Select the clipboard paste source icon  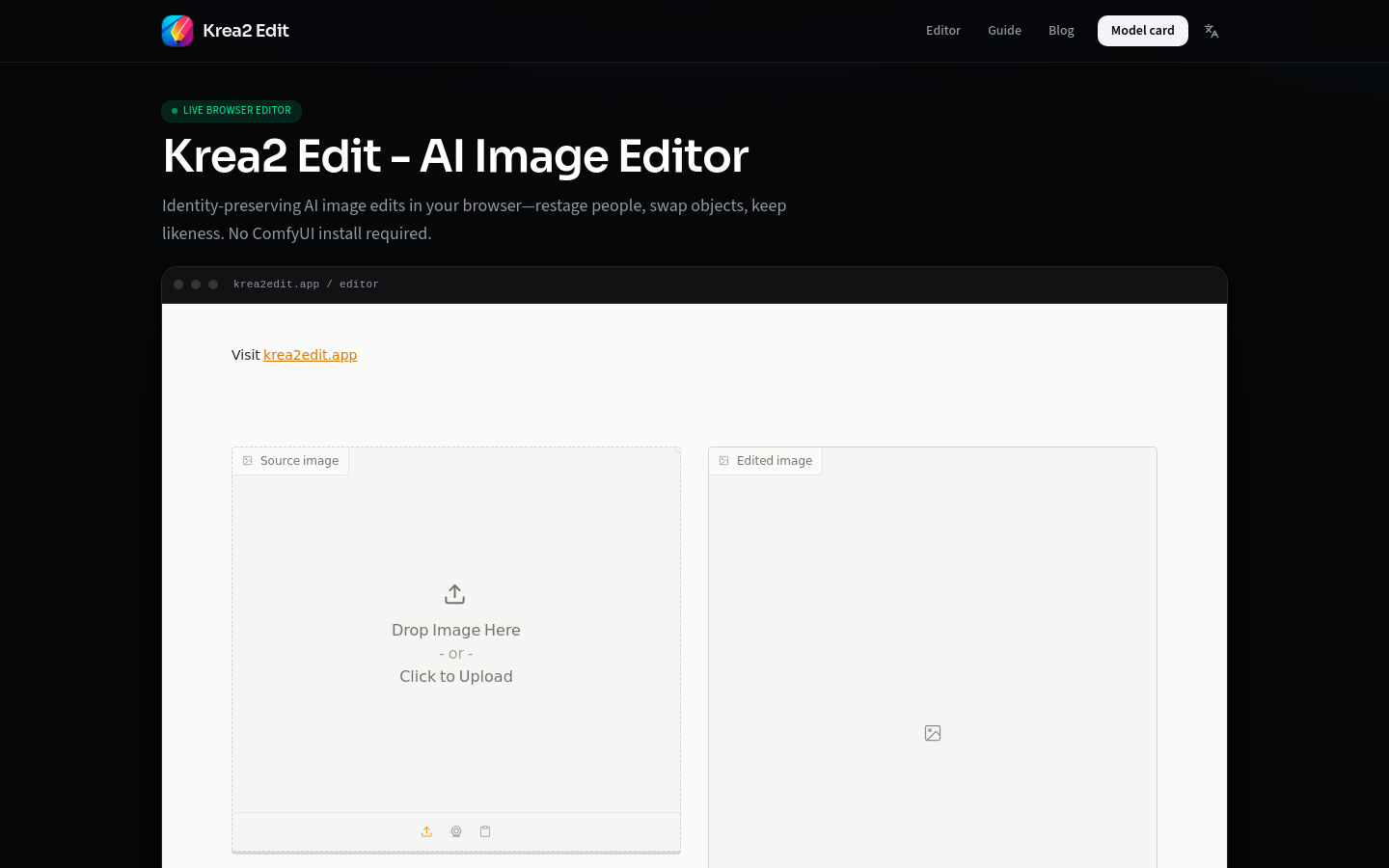(x=485, y=831)
